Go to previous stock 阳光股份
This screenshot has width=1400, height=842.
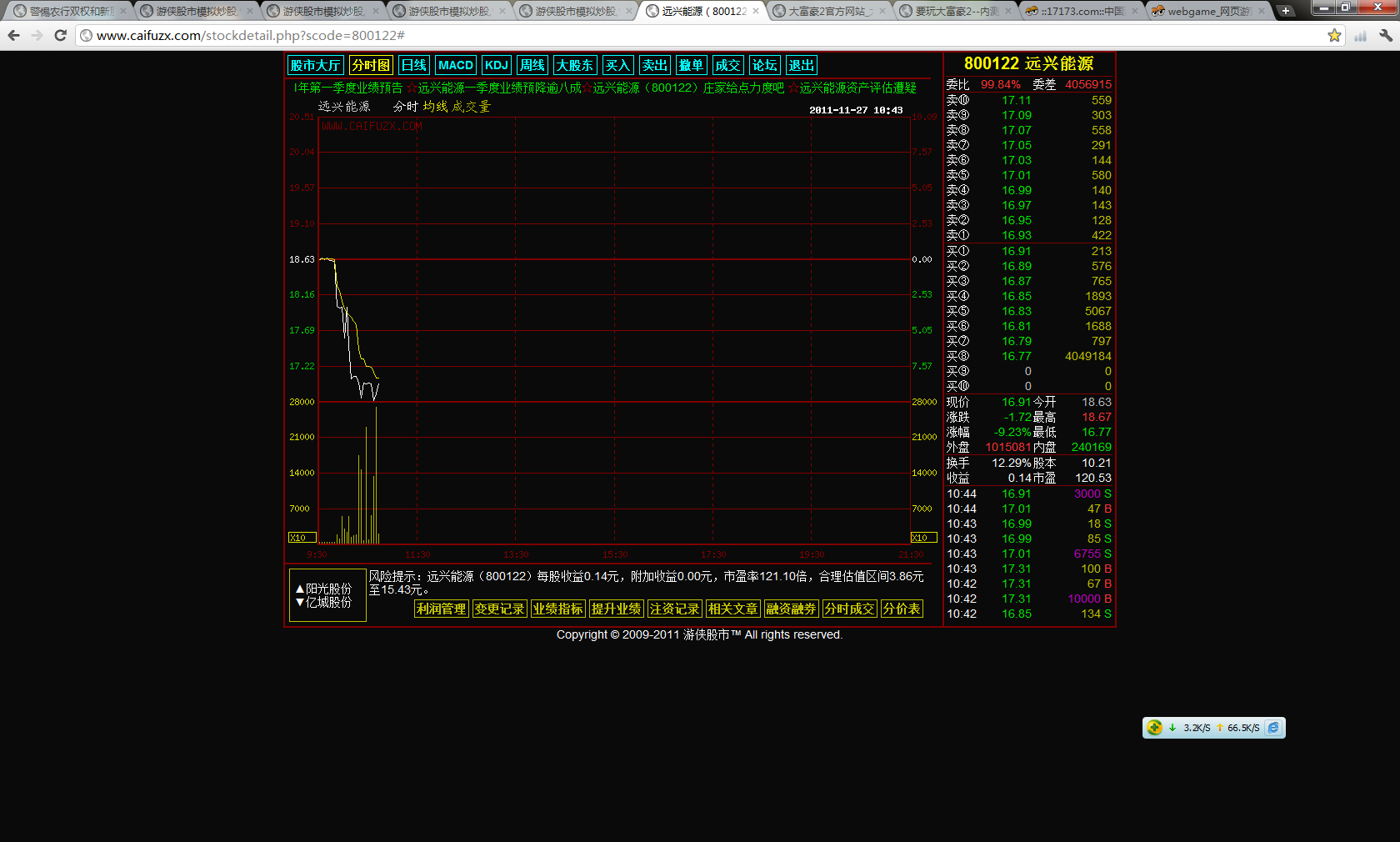pos(324,589)
